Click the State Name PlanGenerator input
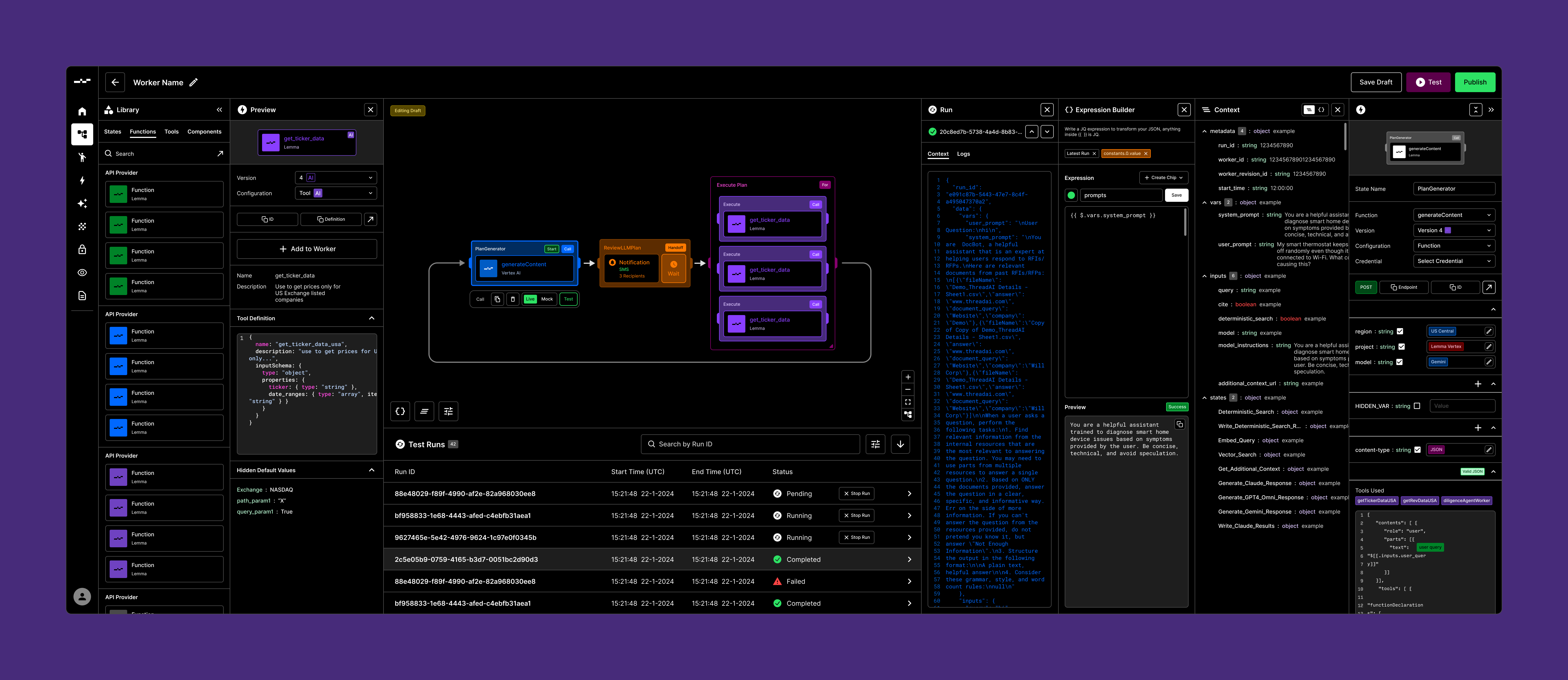Viewport: 1568px width, 680px height. pos(1454,189)
